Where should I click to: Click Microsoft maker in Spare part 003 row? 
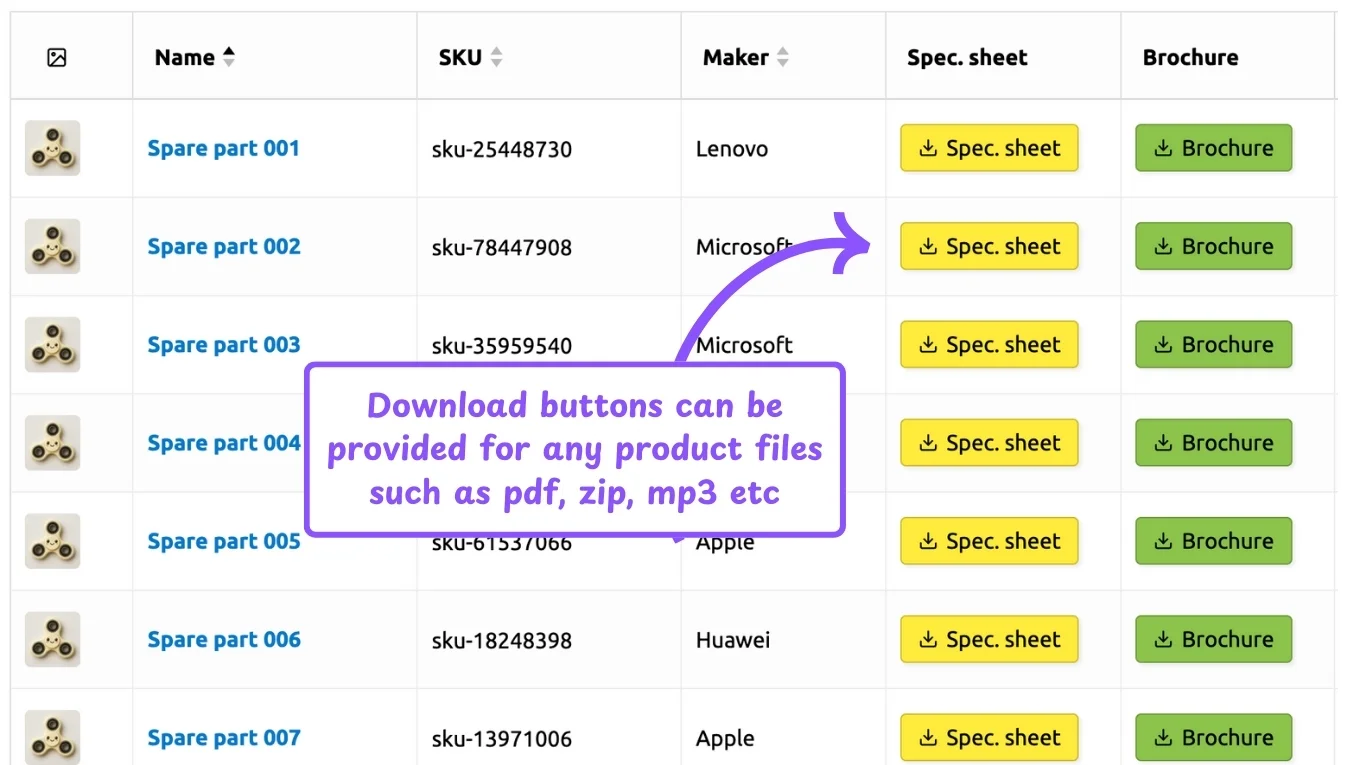[745, 346]
